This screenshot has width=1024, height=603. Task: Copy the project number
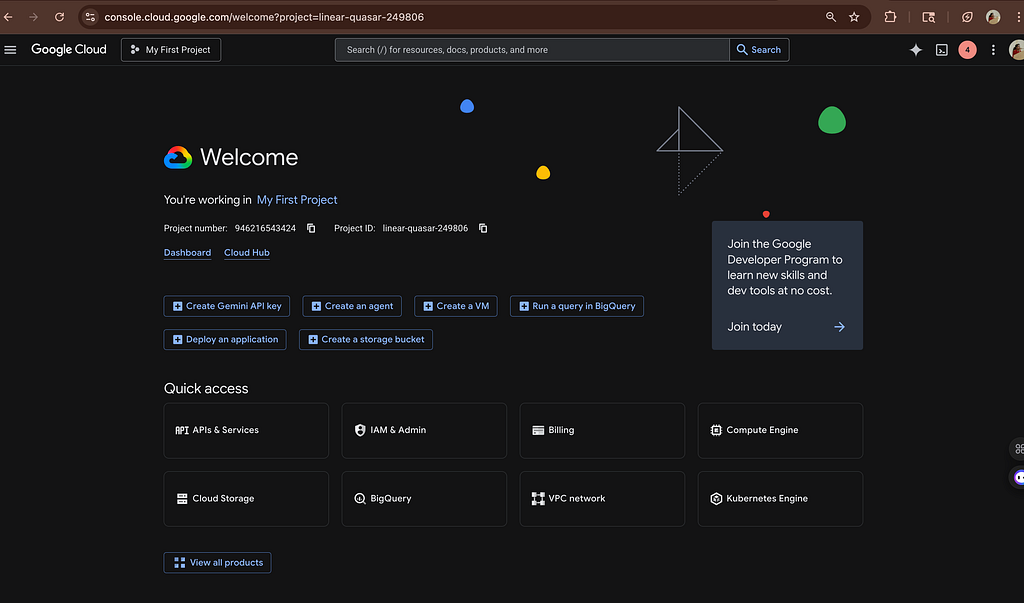[312, 228]
